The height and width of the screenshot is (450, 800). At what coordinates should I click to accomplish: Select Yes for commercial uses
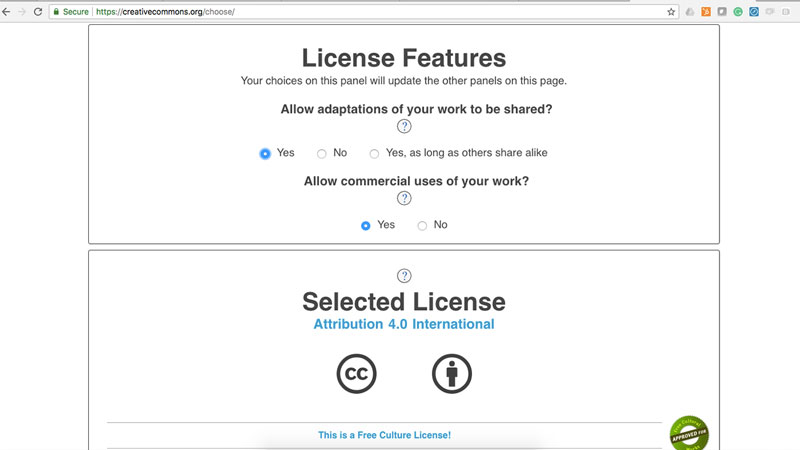tap(365, 226)
